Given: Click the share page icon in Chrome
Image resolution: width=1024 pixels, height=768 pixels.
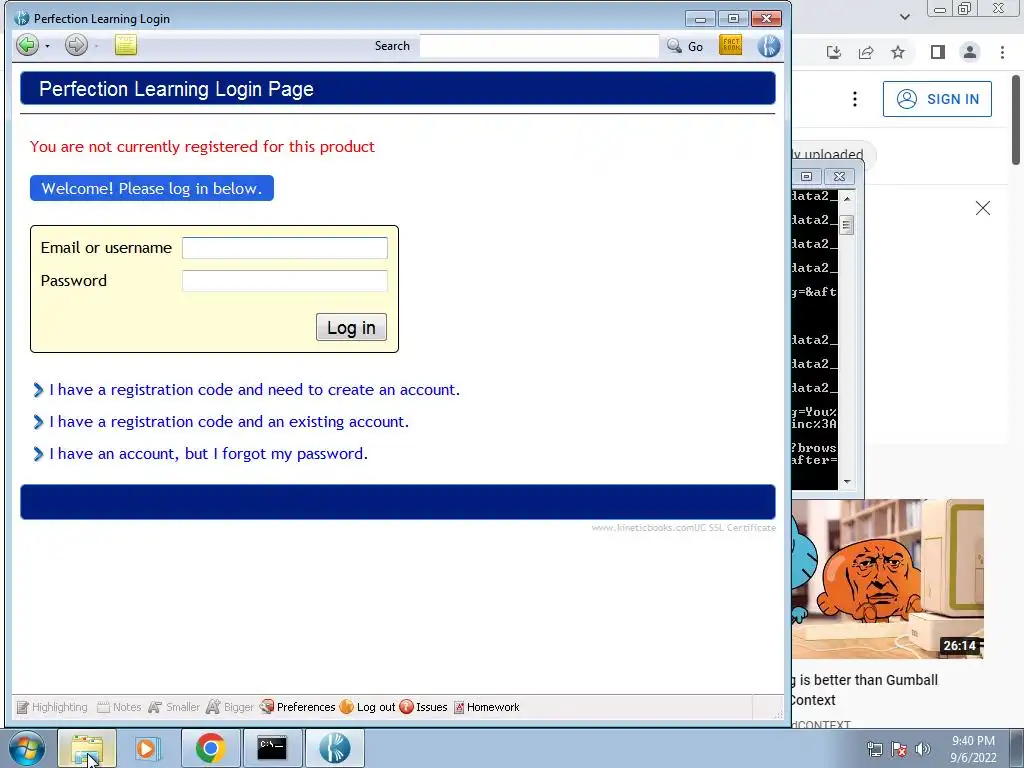Looking at the screenshot, I should [x=866, y=52].
